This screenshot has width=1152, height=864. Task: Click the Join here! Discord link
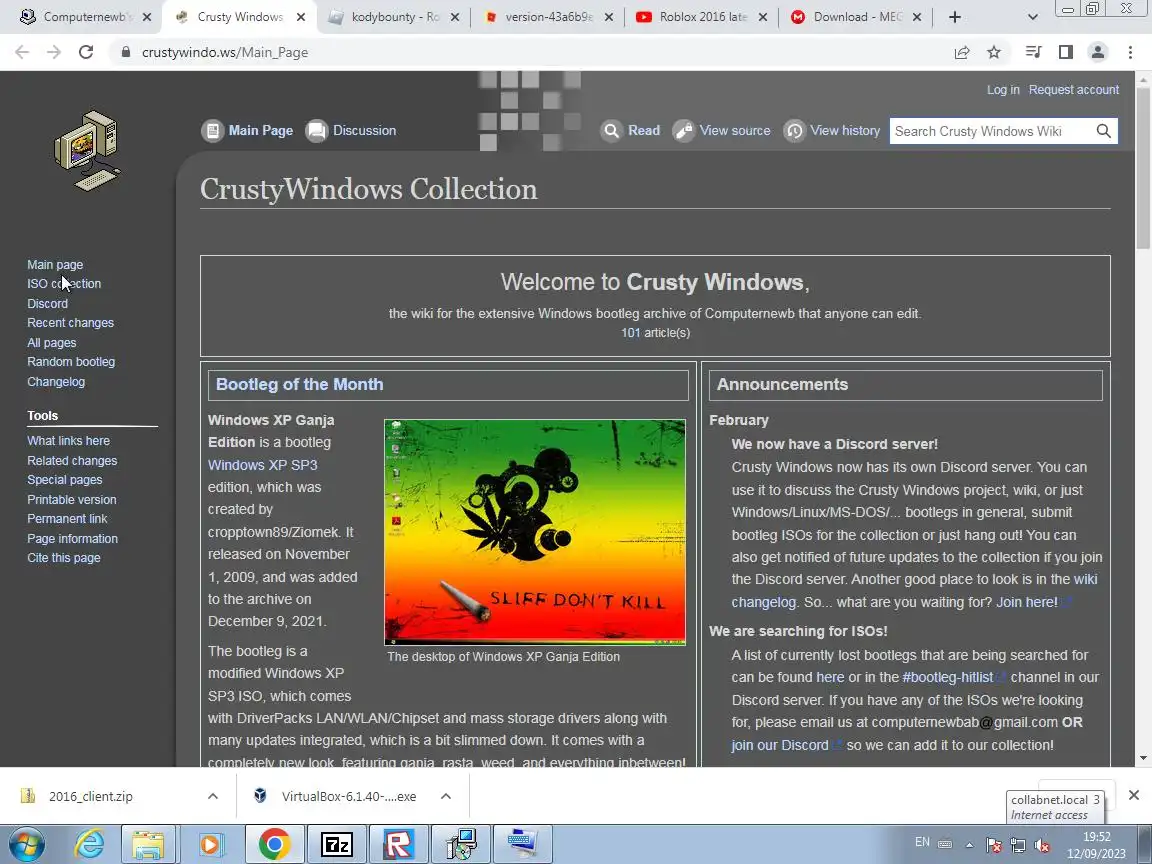point(1026,602)
